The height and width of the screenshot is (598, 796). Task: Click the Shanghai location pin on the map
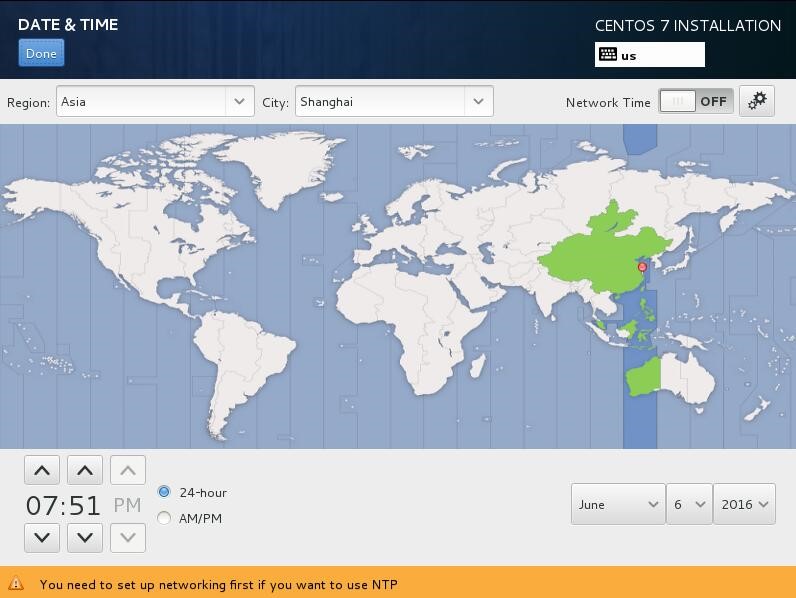point(642,267)
